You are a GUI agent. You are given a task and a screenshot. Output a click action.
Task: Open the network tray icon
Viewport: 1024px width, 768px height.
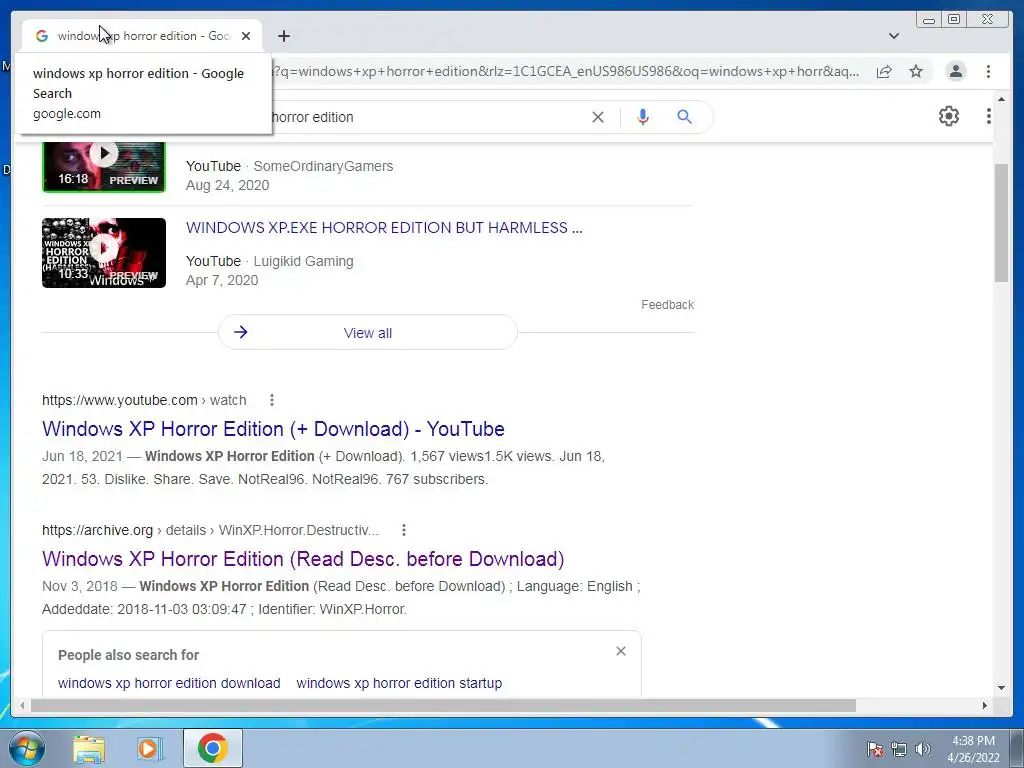click(899, 749)
